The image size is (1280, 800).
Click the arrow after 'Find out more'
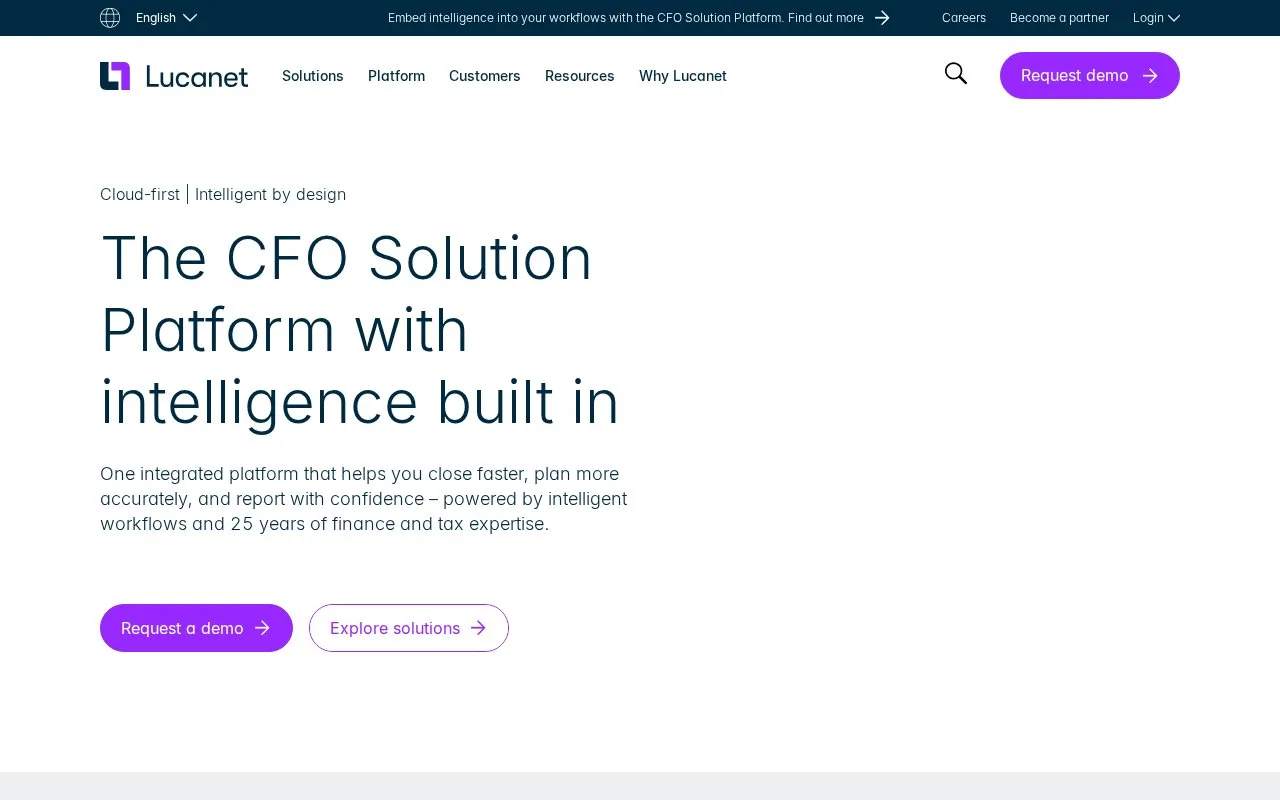882,18
